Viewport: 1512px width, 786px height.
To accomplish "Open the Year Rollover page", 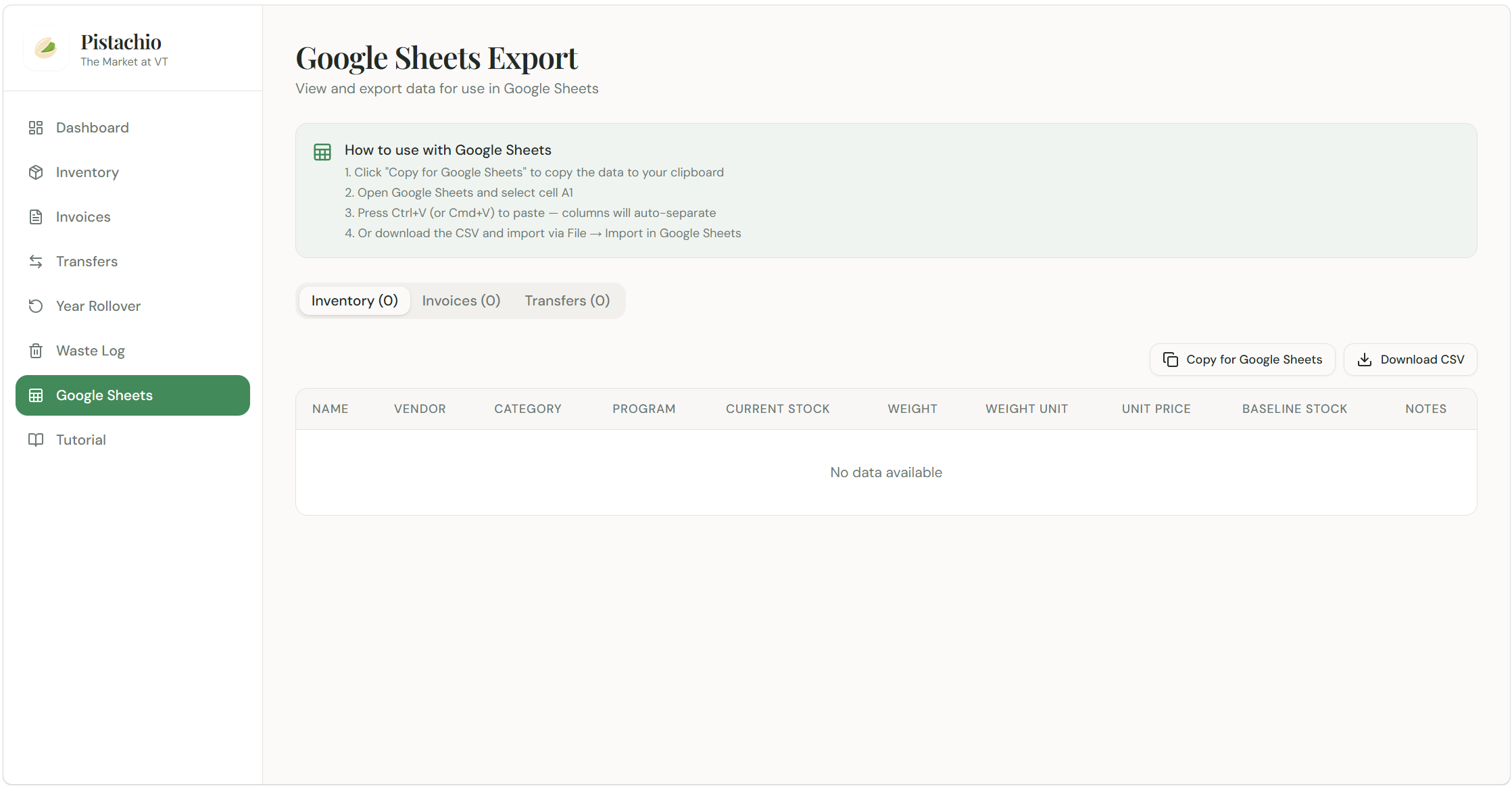I will point(98,306).
